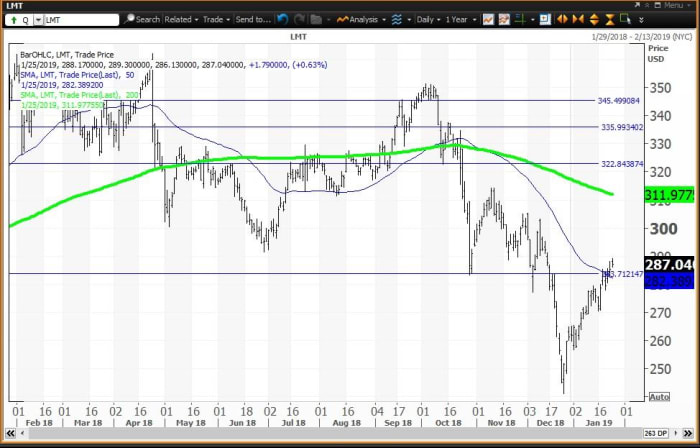Click the horizontal compress orange arrows icon

[578, 19]
